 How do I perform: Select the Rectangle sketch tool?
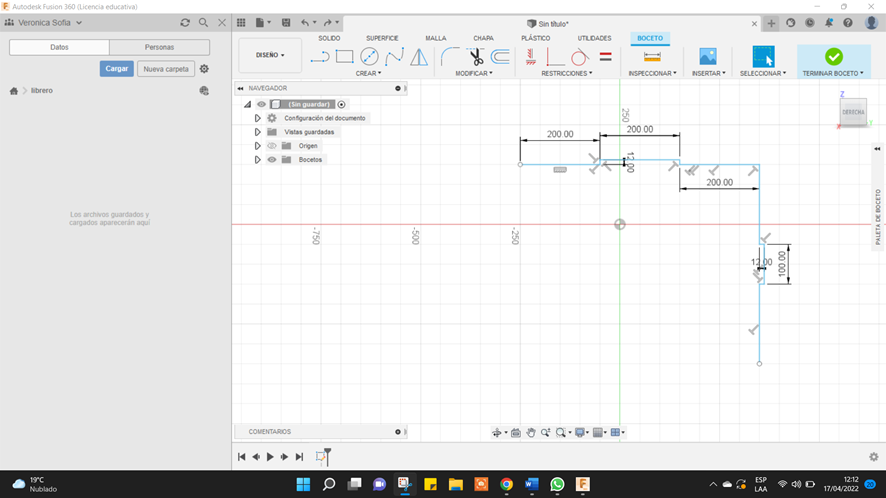[x=344, y=57]
